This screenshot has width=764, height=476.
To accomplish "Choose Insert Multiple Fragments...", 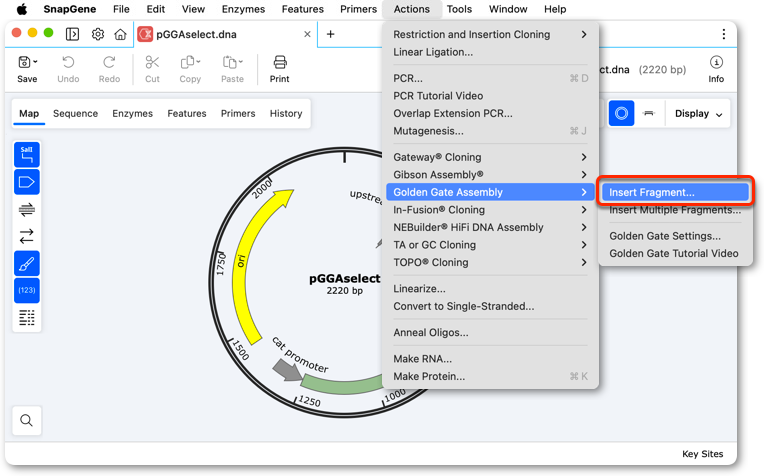I will [x=675, y=210].
